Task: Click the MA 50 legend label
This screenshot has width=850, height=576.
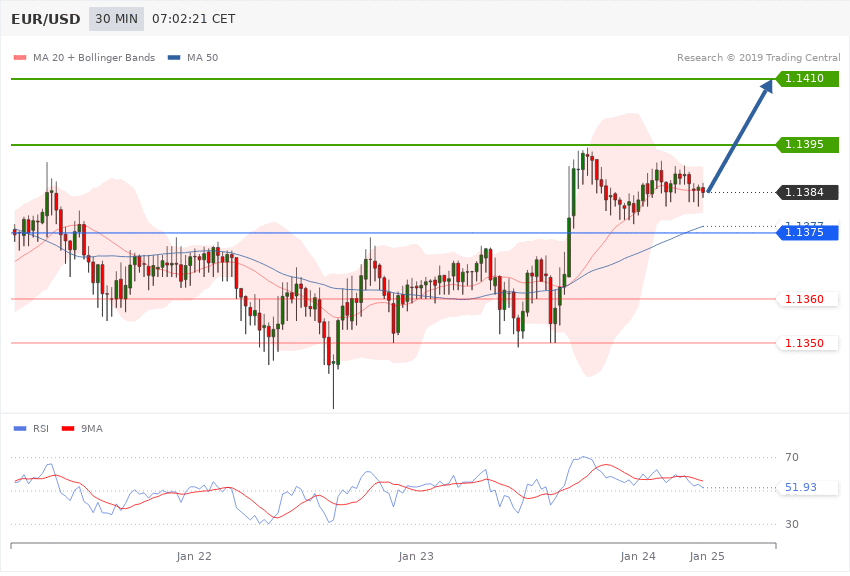Action: (x=202, y=57)
